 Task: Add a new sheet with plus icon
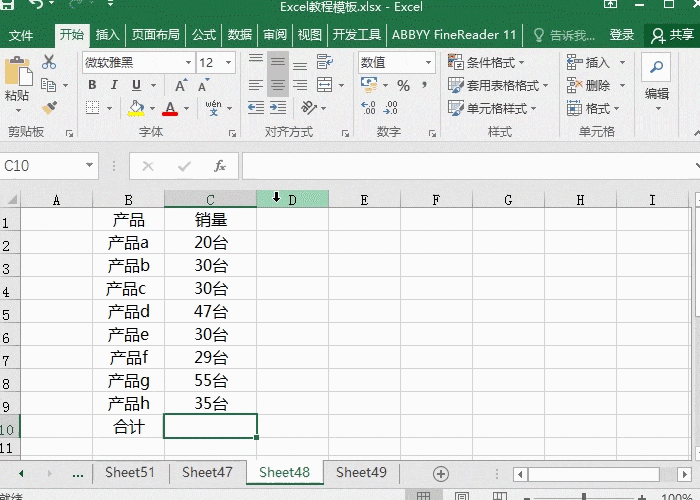click(440, 473)
